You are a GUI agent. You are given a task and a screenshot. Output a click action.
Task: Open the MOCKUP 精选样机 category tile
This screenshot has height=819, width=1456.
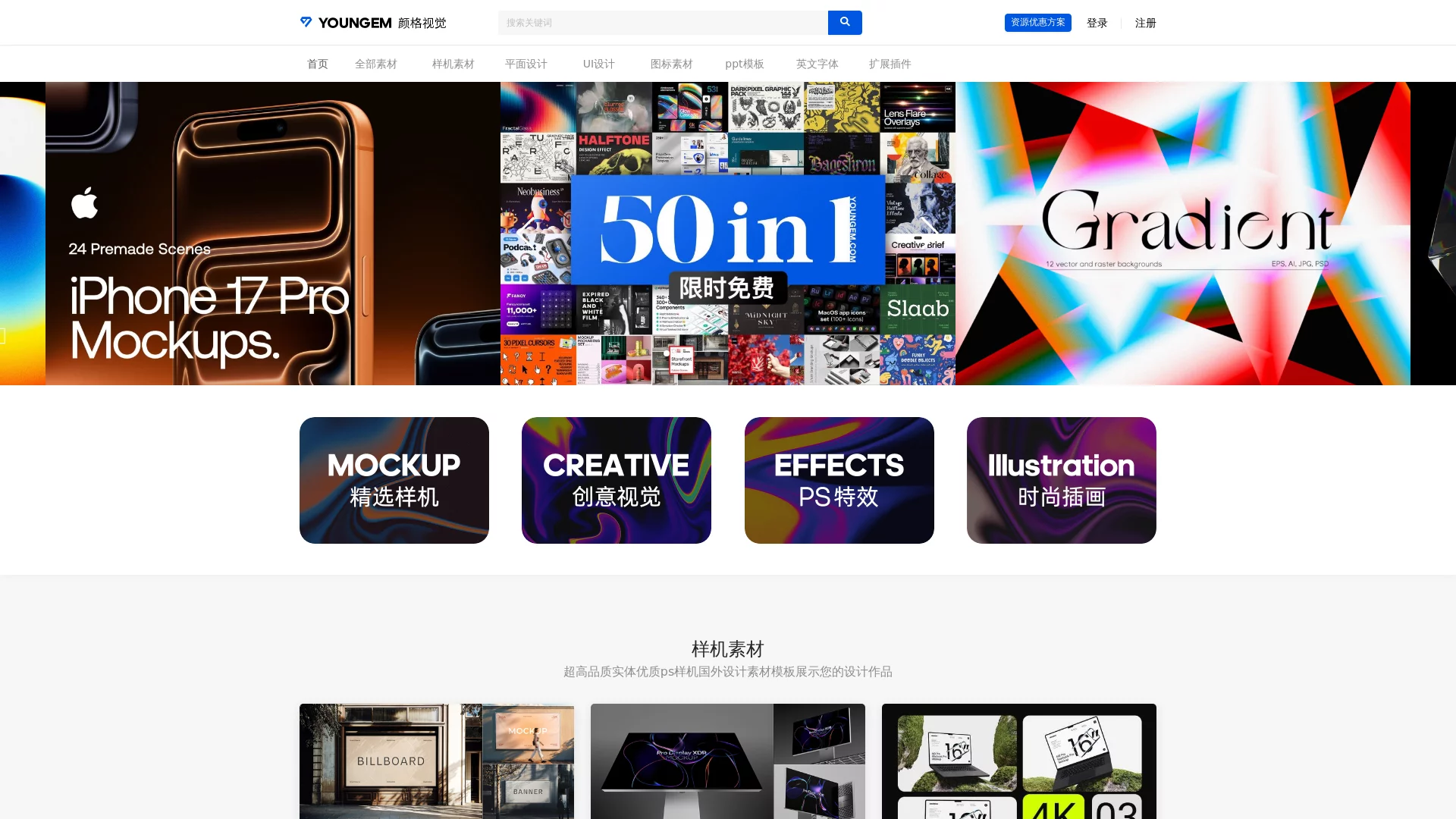pyautogui.click(x=394, y=480)
